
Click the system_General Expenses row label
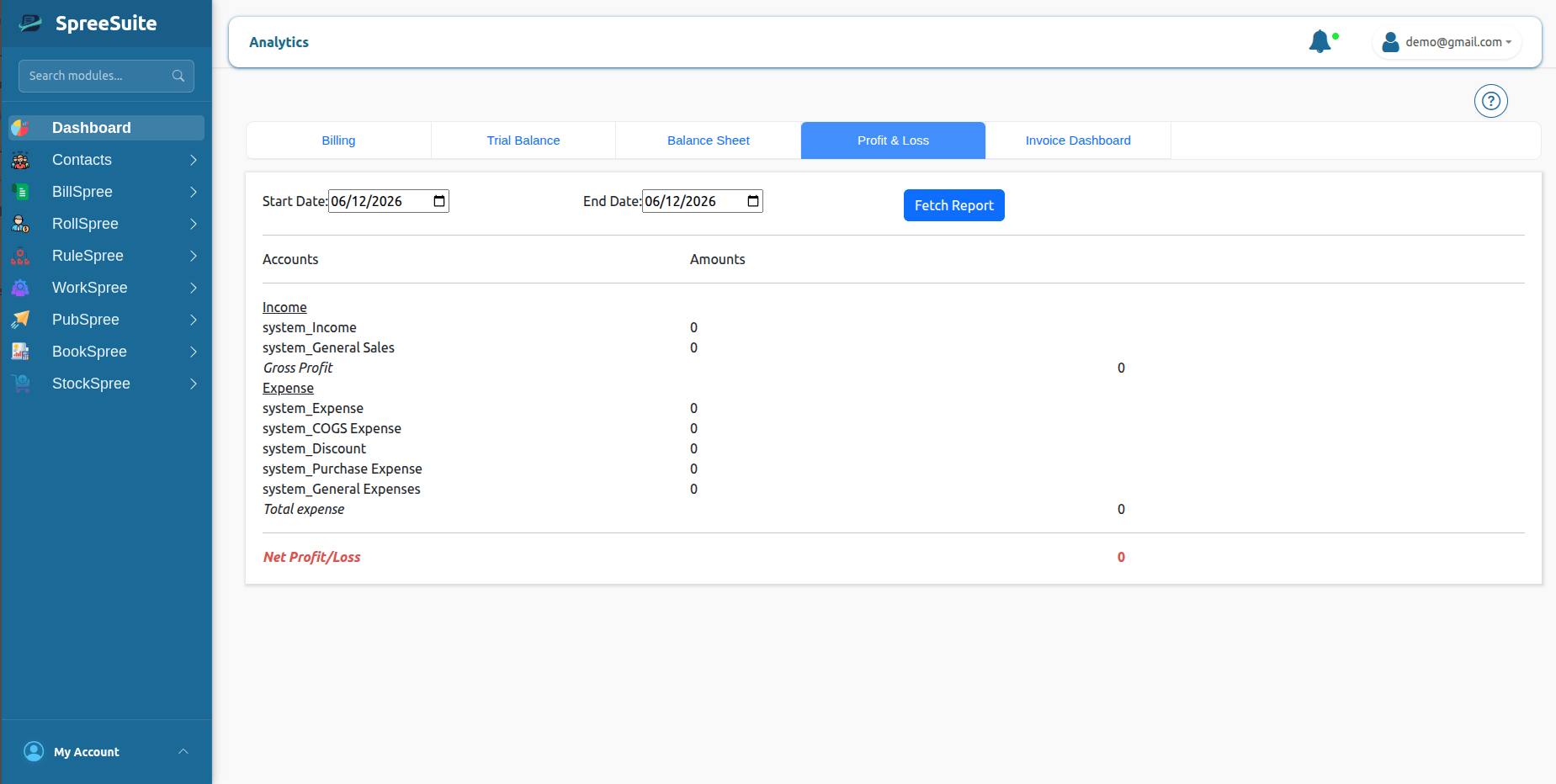342,489
